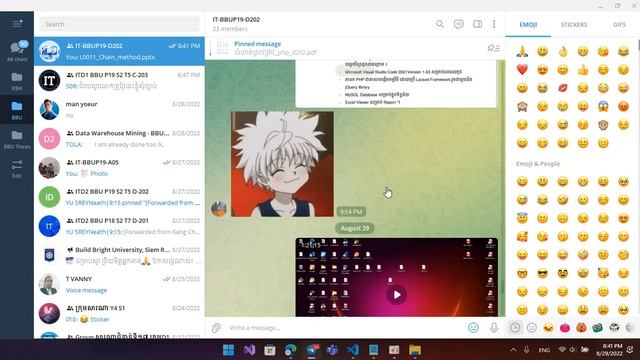Toggle the emoji panel smiley button
The width and height of the screenshot is (640, 360).
(x=473, y=327)
